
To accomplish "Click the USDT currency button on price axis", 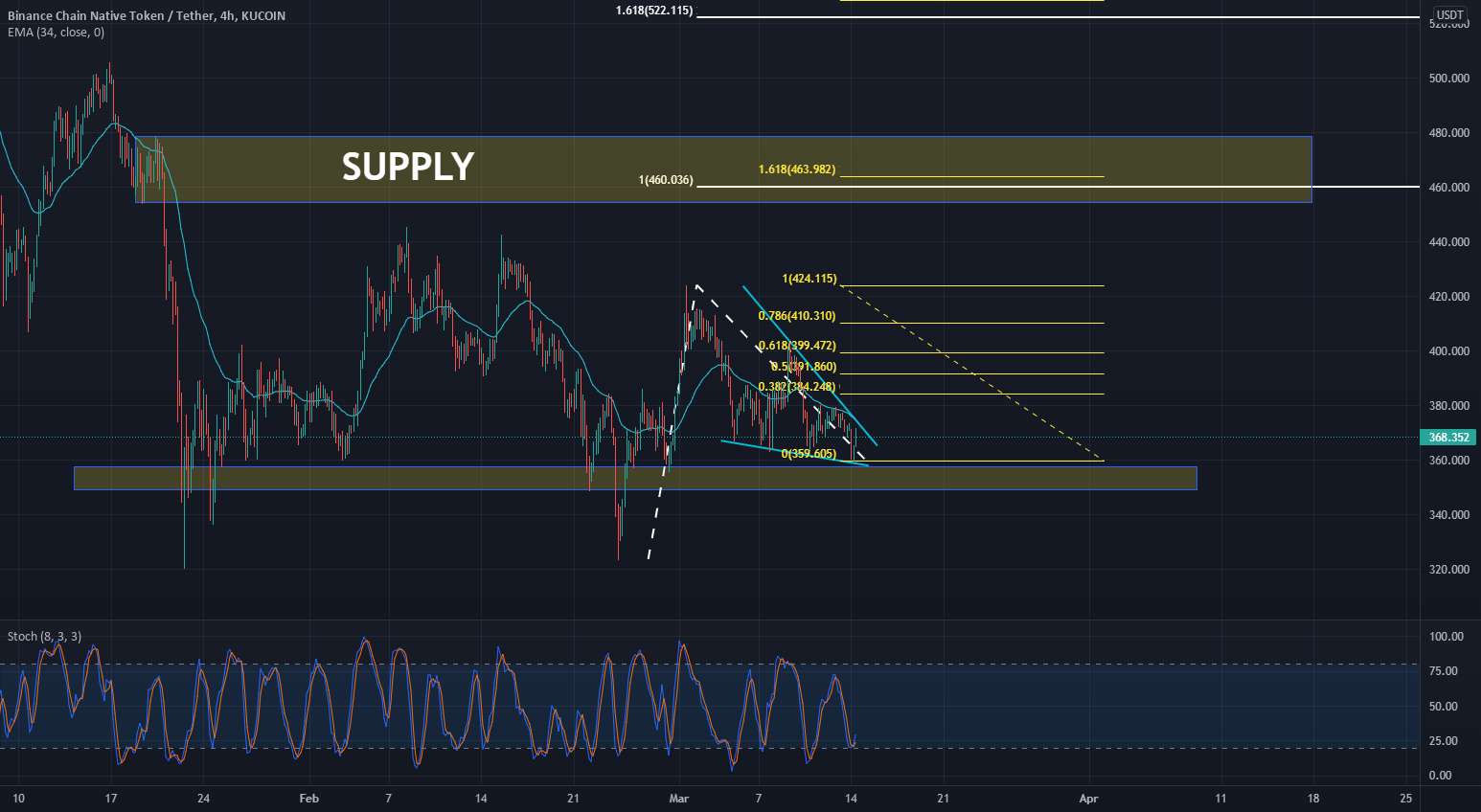I will click(1449, 15).
